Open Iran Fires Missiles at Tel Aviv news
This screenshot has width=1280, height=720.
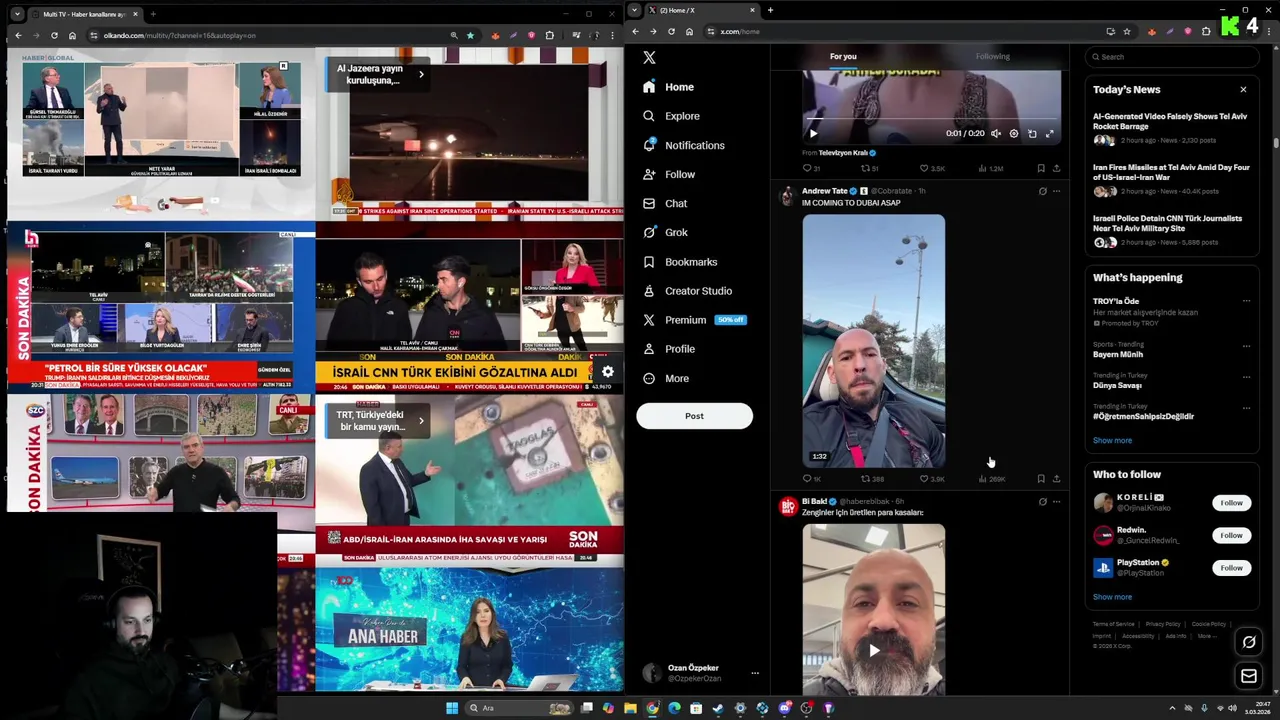tap(1171, 179)
